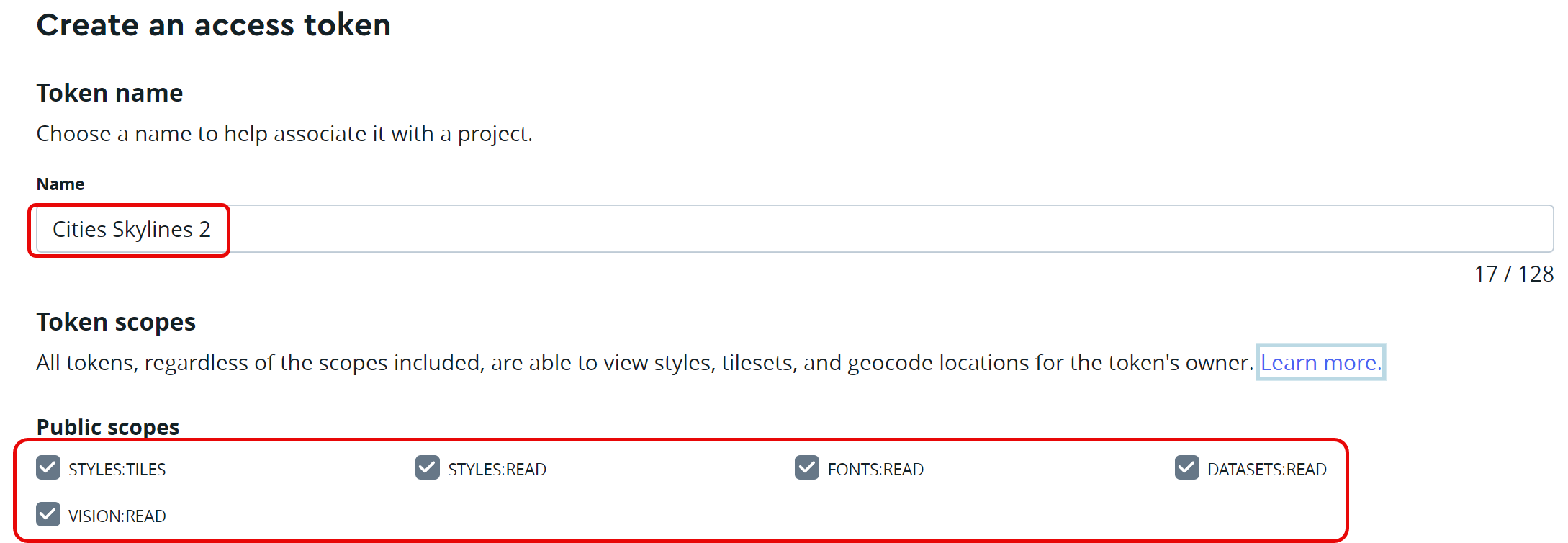The image size is (1568, 543).
Task: Click the "Public scopes" section label
Action: click(107, 426)
